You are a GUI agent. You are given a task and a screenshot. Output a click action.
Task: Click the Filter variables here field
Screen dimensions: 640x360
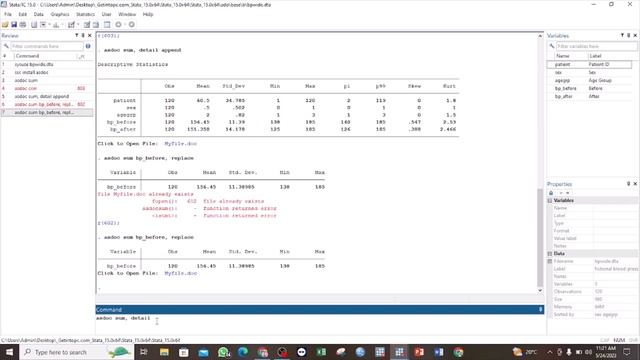click(x=596, y=46)
